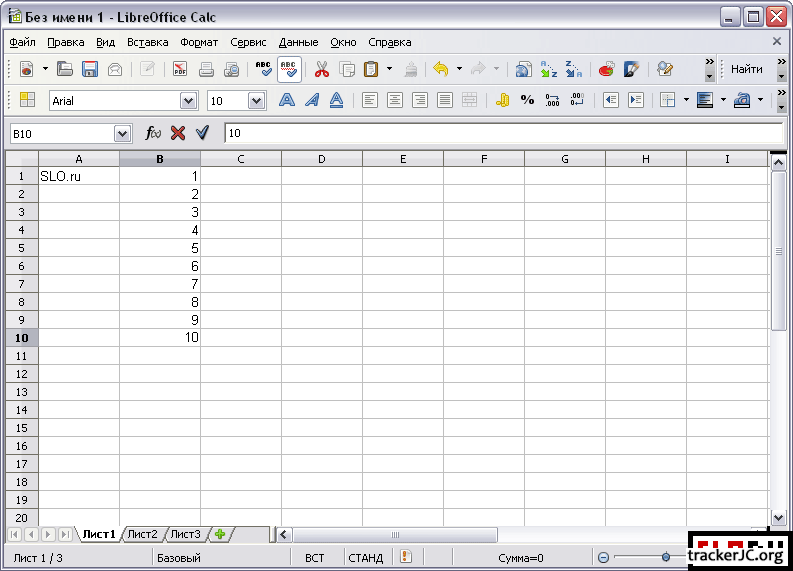Insert a chart from toolbar
Image resolution: width=793 pixels, height=571 pixels.
606,69
